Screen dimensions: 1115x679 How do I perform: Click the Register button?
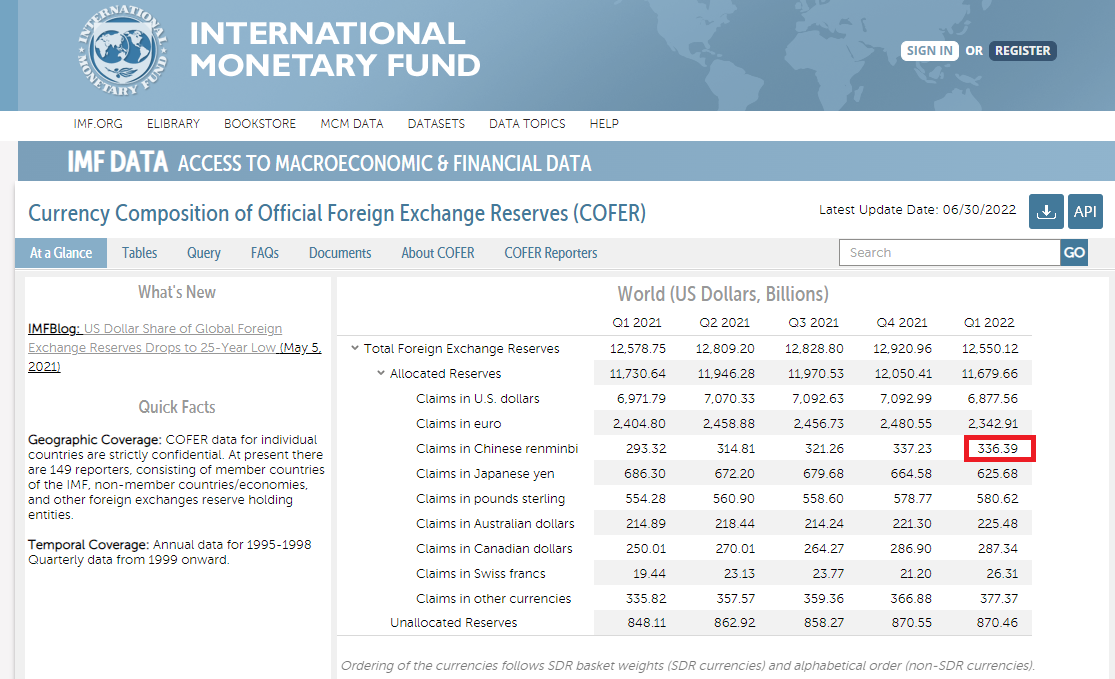pyautogui.click(x=1022, y=51)
